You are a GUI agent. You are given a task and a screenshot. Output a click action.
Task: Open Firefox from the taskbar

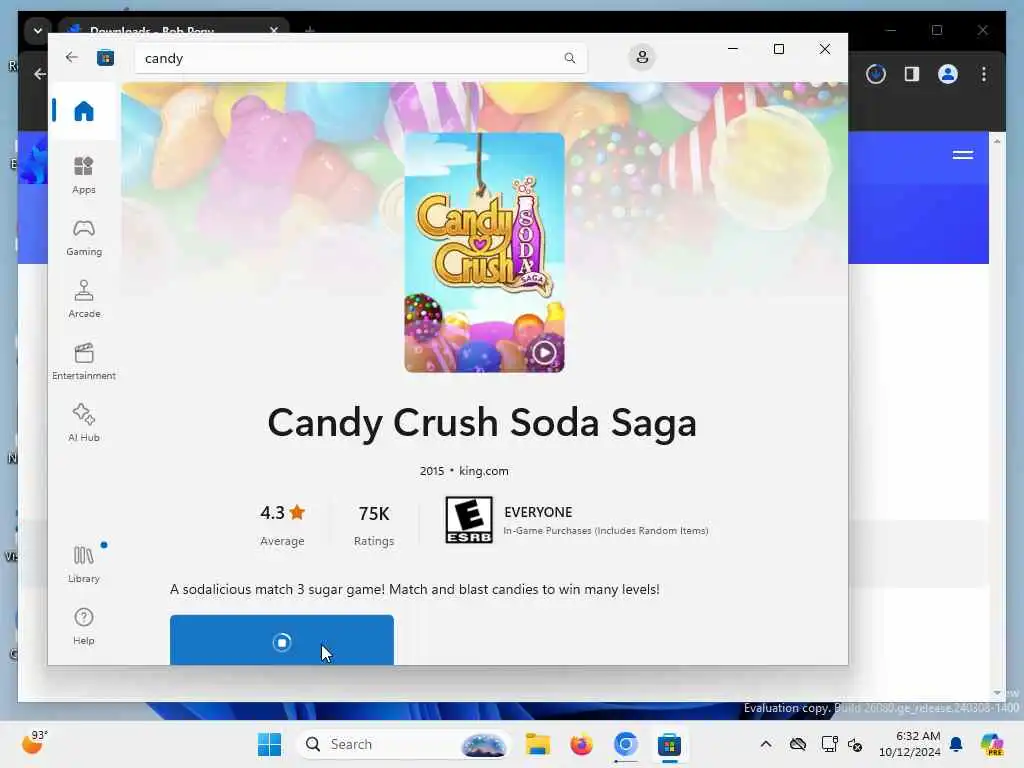coord(581,744)
